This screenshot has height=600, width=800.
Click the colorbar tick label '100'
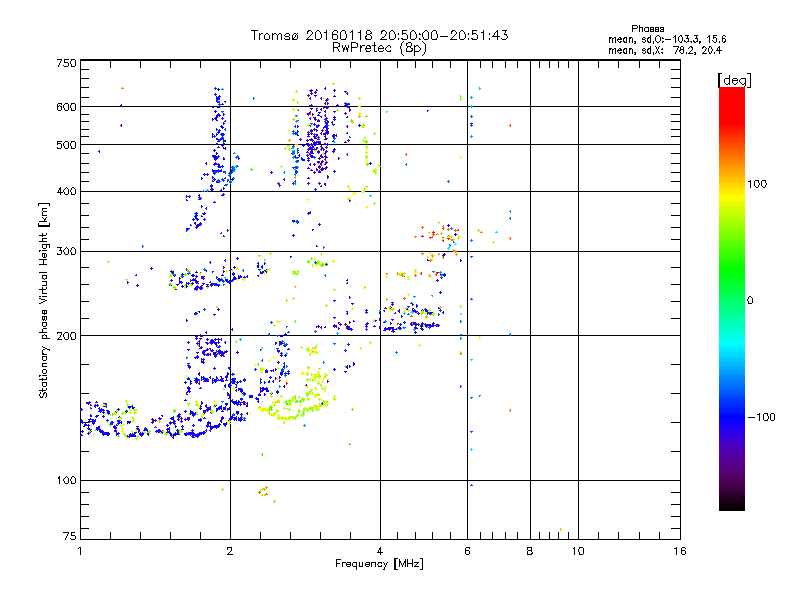point(757,184)
